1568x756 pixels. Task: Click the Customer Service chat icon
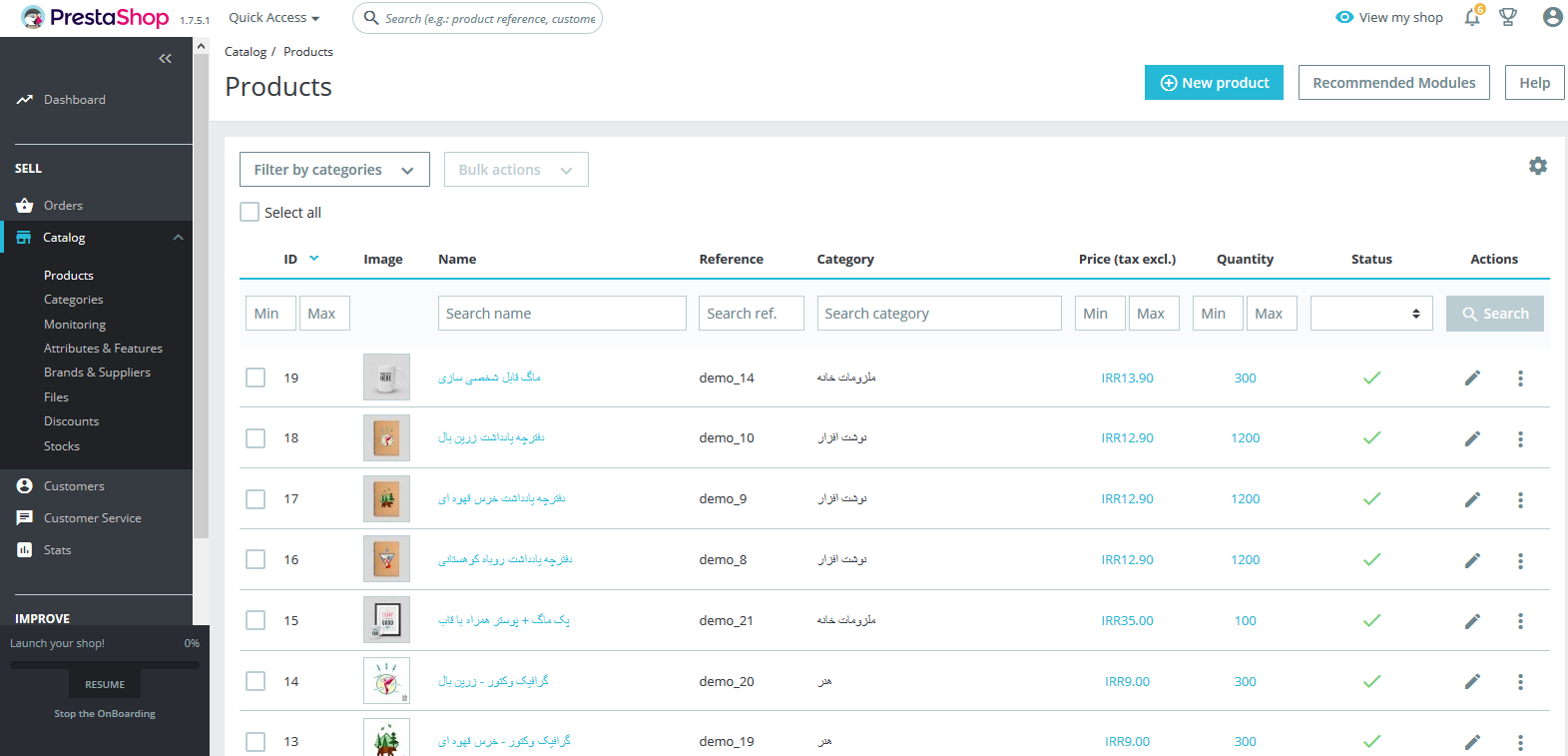25,518
